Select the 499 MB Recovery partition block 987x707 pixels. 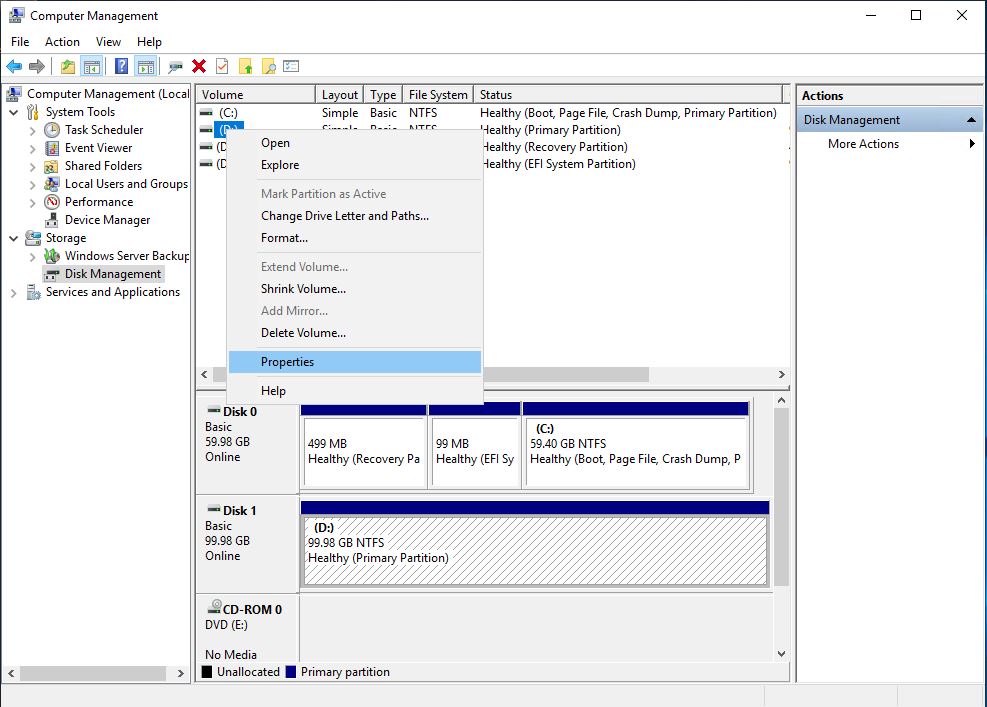364,446
